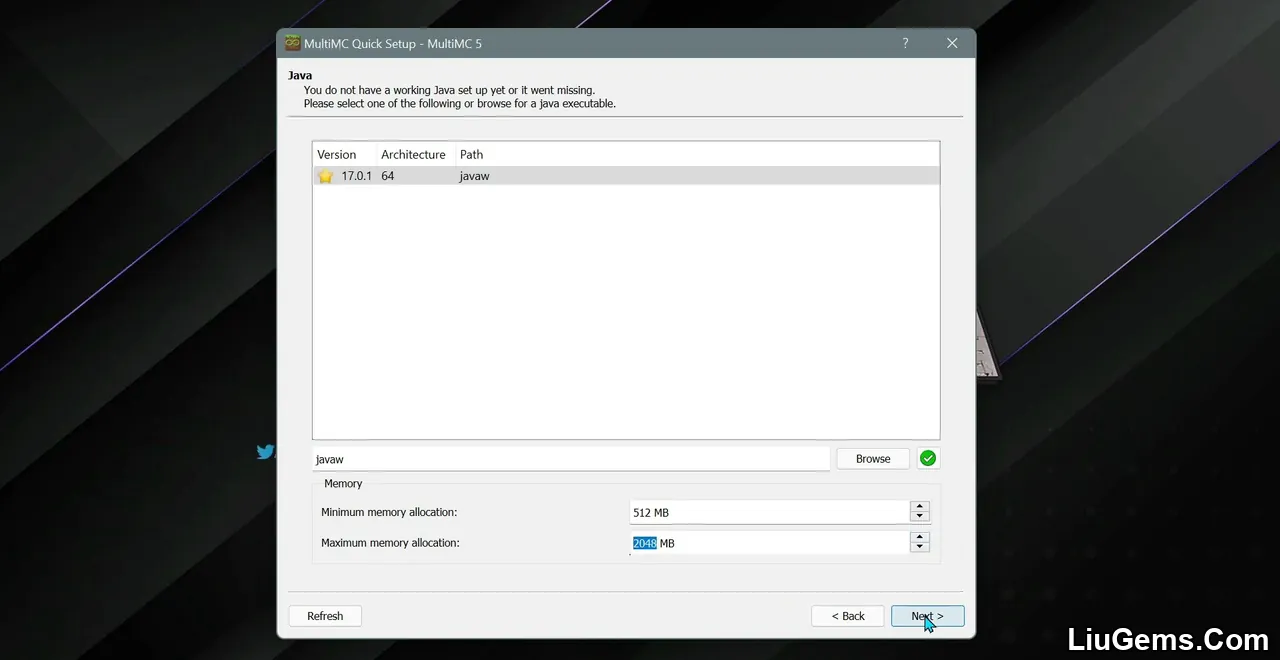Decrease maximum memory allocation with down arrow

click(x=920, y=547)
